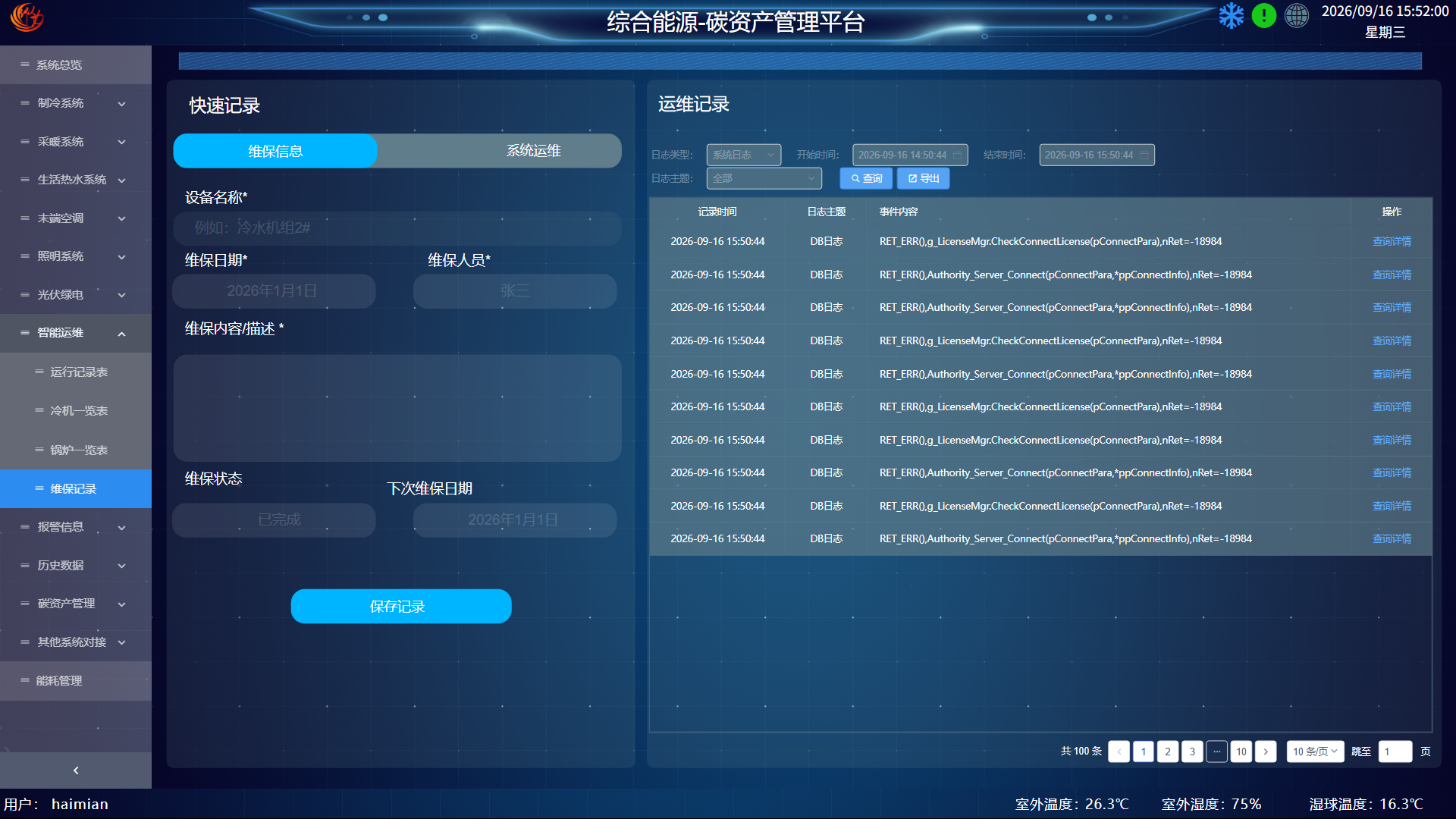
Task: Switch to the 维保信息 tab
Action: click(x=275, y=151)
